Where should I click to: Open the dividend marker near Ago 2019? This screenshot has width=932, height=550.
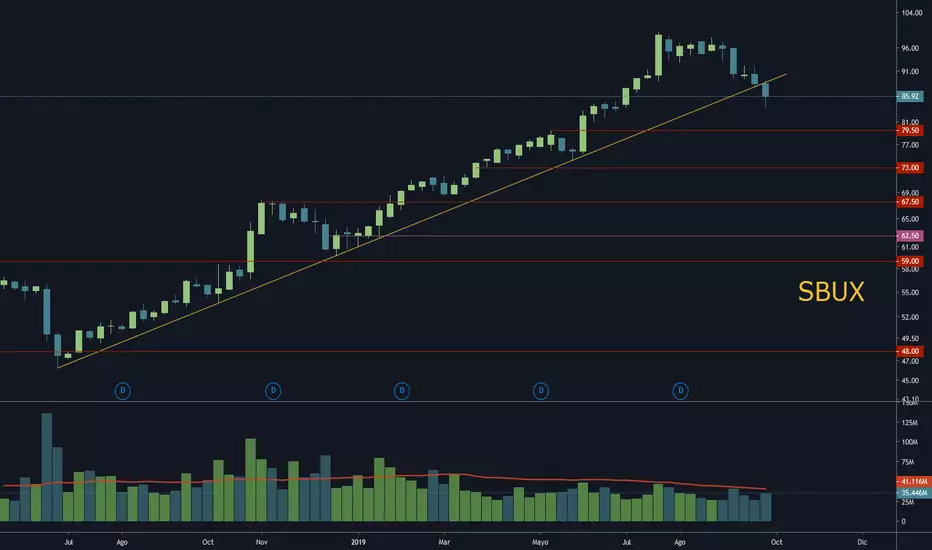click(x=681, y=391)
